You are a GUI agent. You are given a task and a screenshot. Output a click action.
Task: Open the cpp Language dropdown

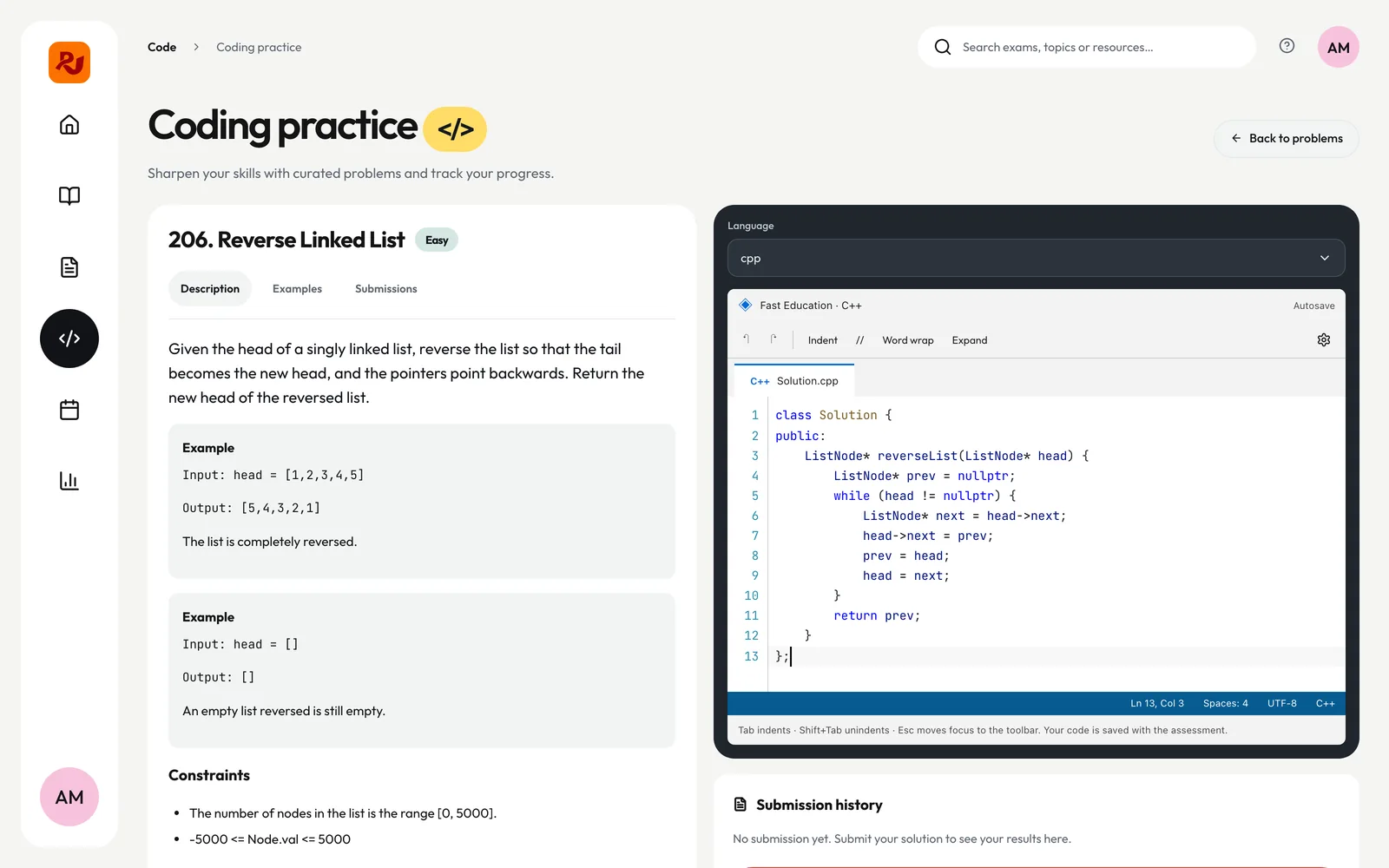point(1037,258)
